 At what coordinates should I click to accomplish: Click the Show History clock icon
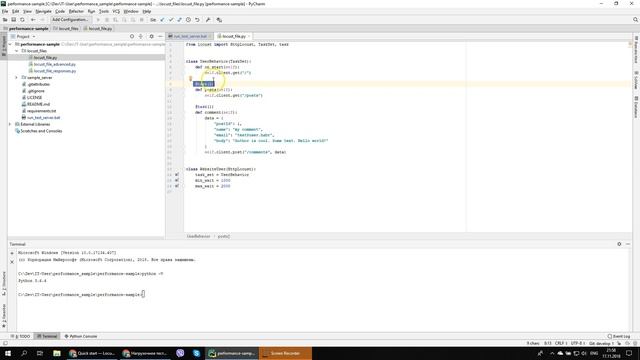click(x=188, y=20)
